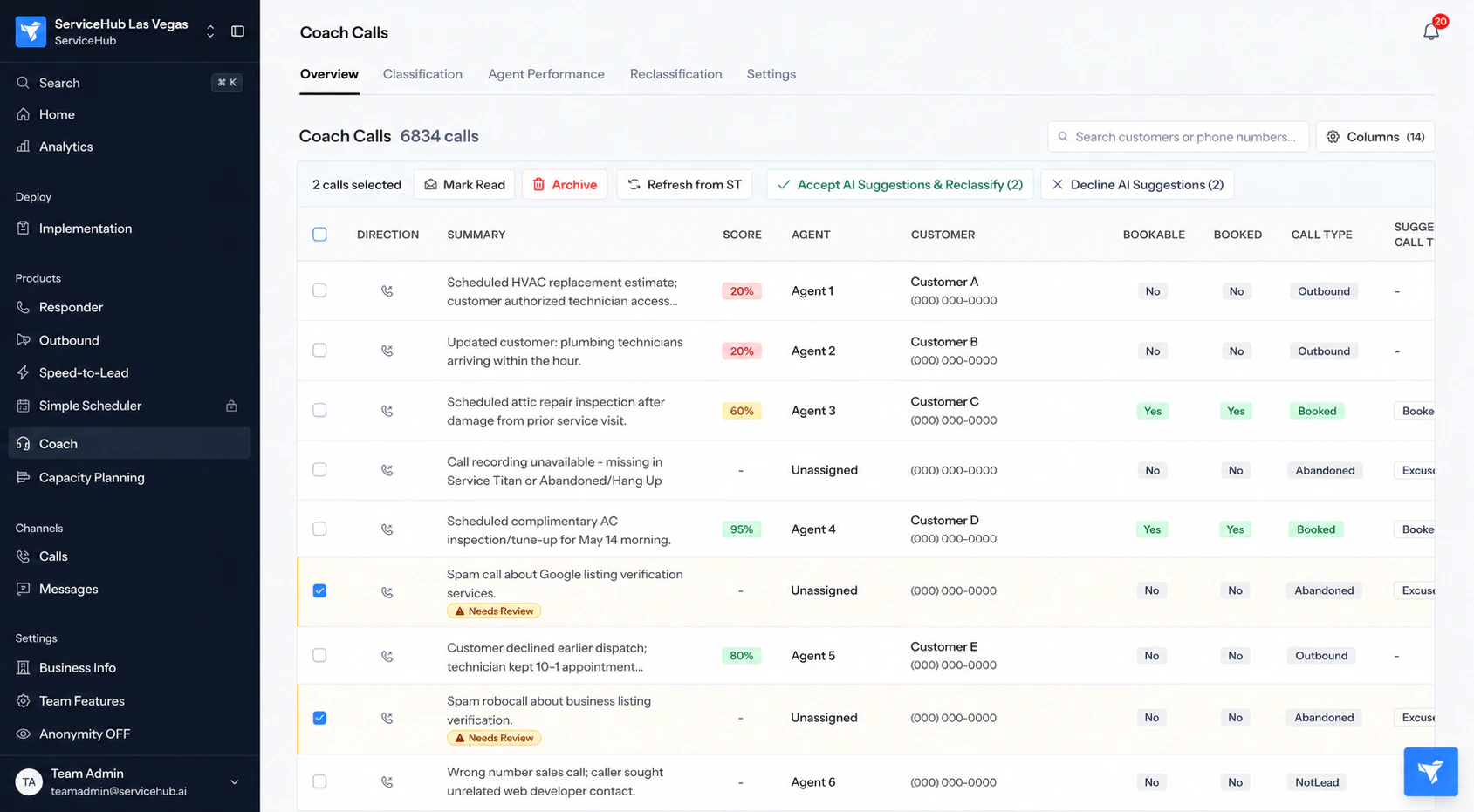The image size is (1474, 812).
Task: Click the refresh icon beside Refresh from ST
Action: (634, 184)
